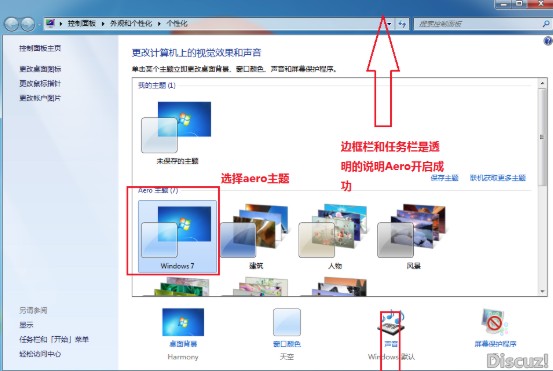Open 更改鼠标指针 link
The height and width of the screenshot is (371, 553).
tap(40, 83)
